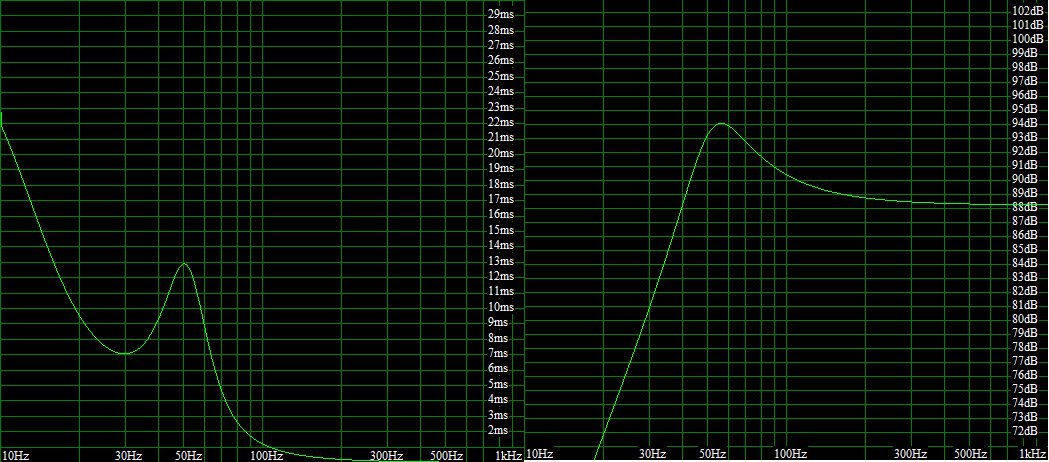Click "300Hz" on the decibel graph
The height and width of the screenshot is (462, 1049).
tap(911, 454)
